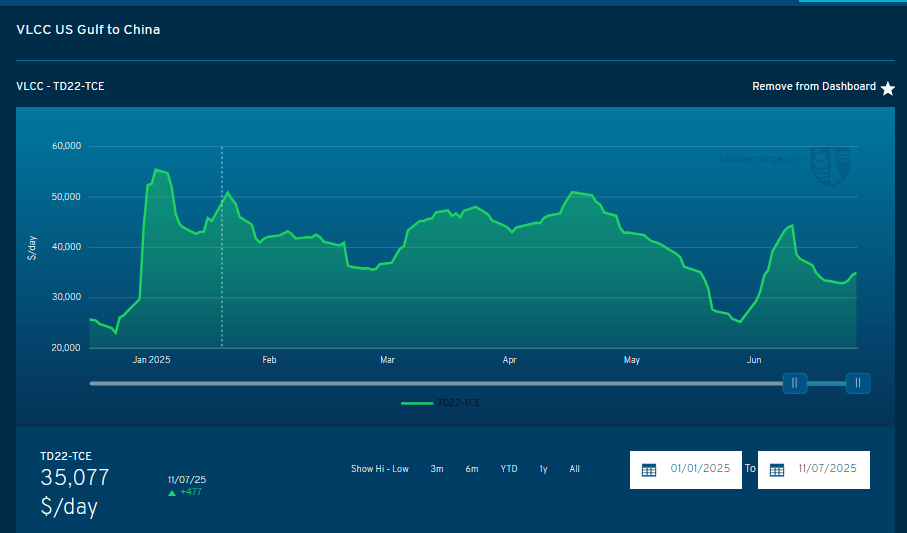
Task: Select the All time range
Action: point(574,469)
